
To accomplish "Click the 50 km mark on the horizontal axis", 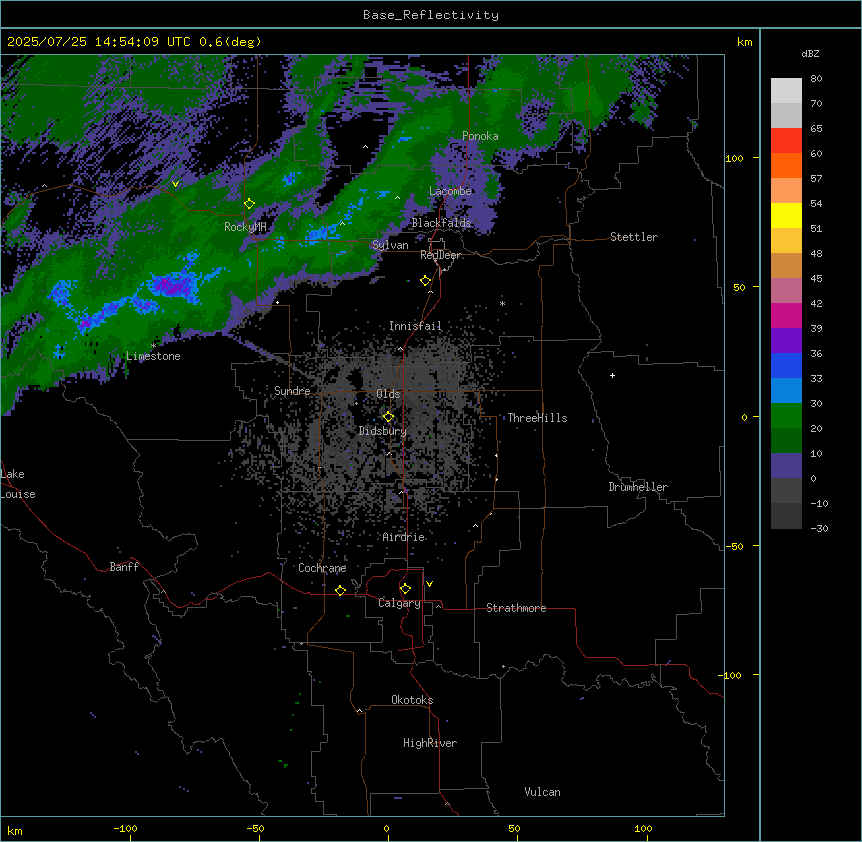I will pyautogui.click(x=514, y=828).
